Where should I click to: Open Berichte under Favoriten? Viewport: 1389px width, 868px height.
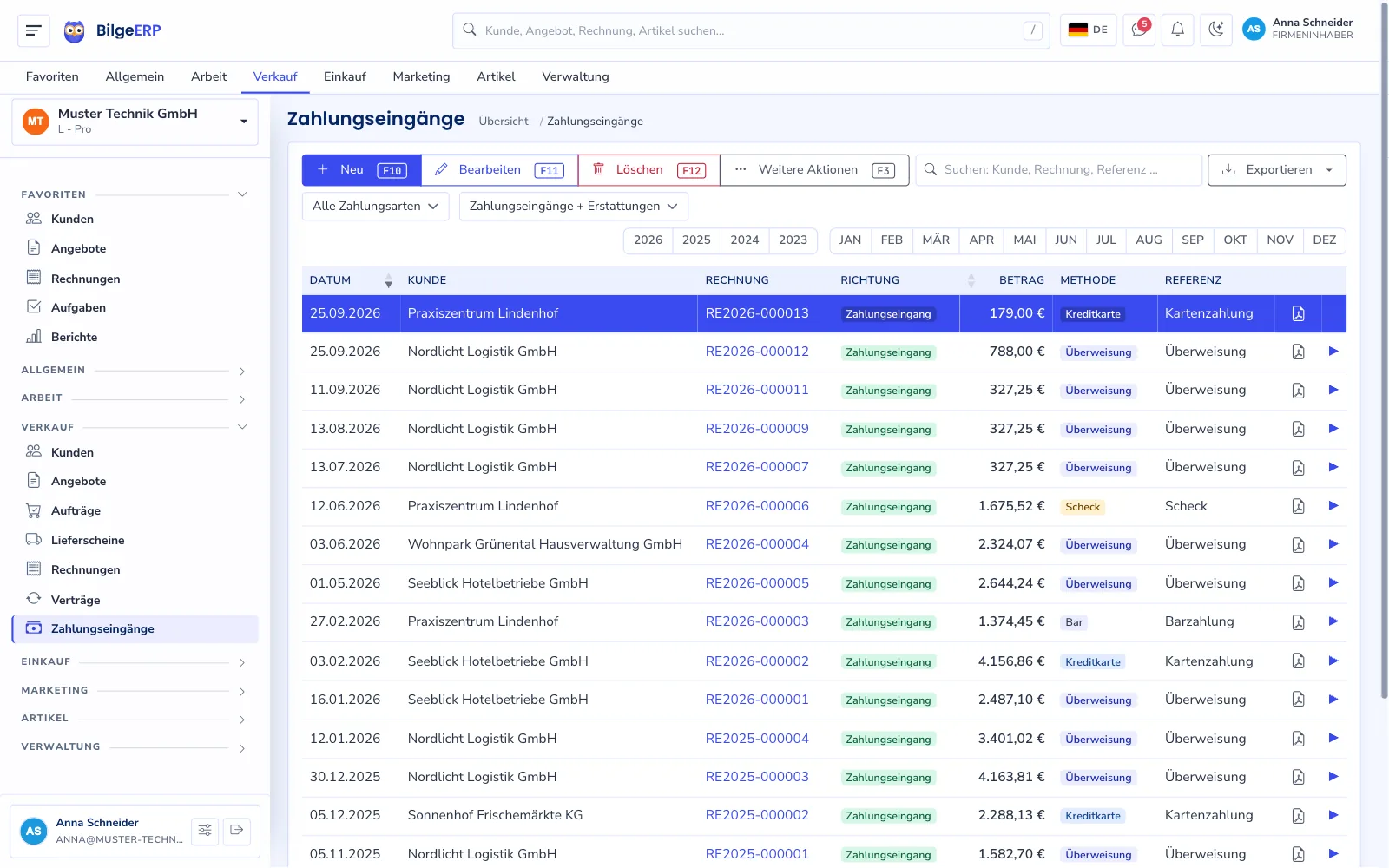[x=74, y=337]
